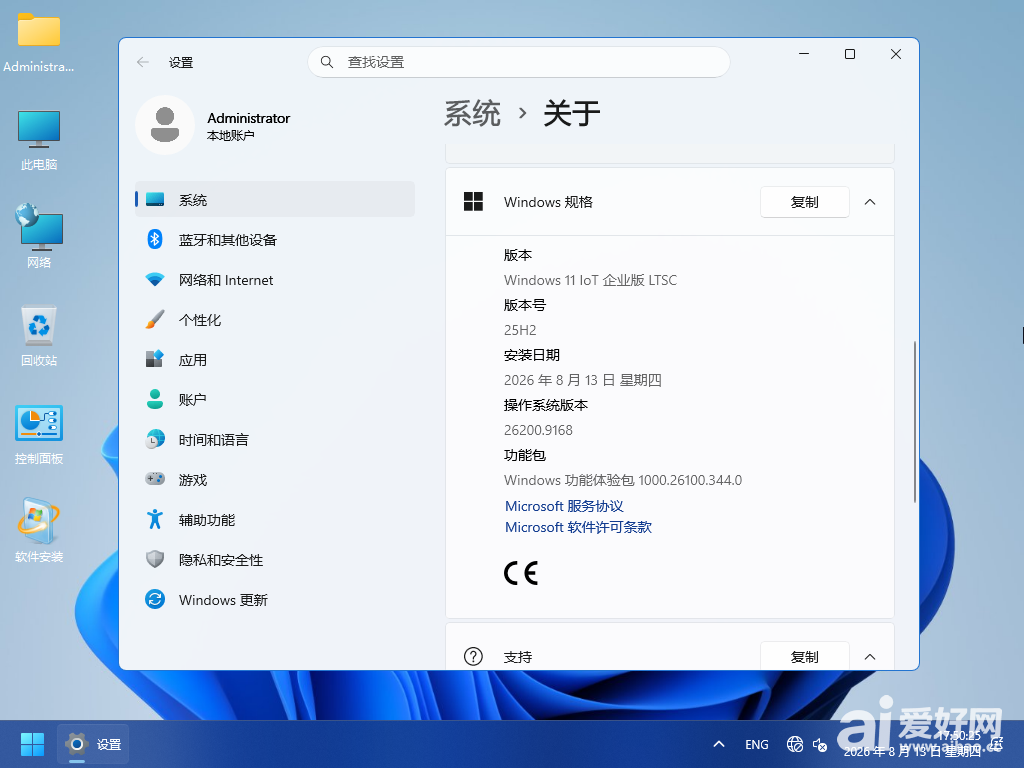Viewport: 1024px width, 768px height.
Task: Copy the Support section information
Action: [x=805, y=656]
